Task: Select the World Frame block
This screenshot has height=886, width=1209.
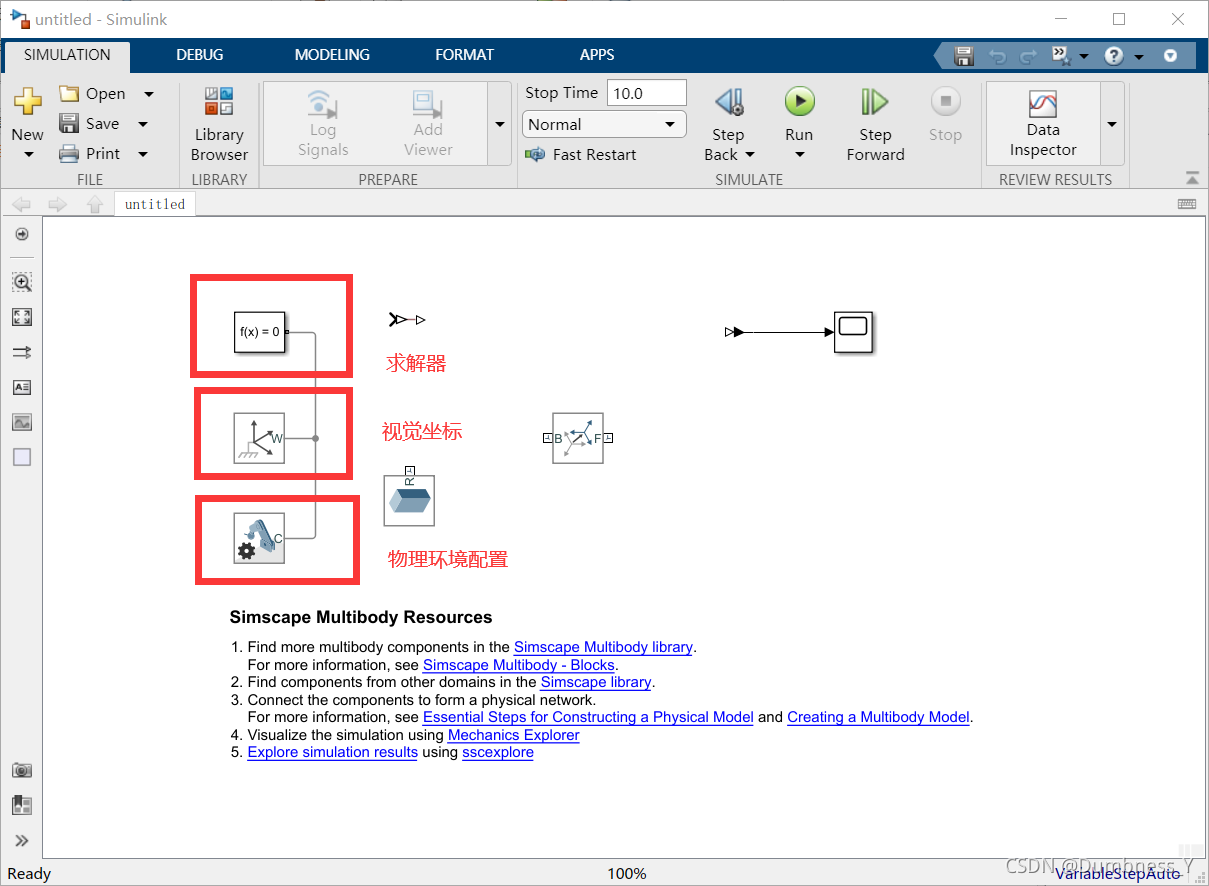Action: click(x=260, y=438)
